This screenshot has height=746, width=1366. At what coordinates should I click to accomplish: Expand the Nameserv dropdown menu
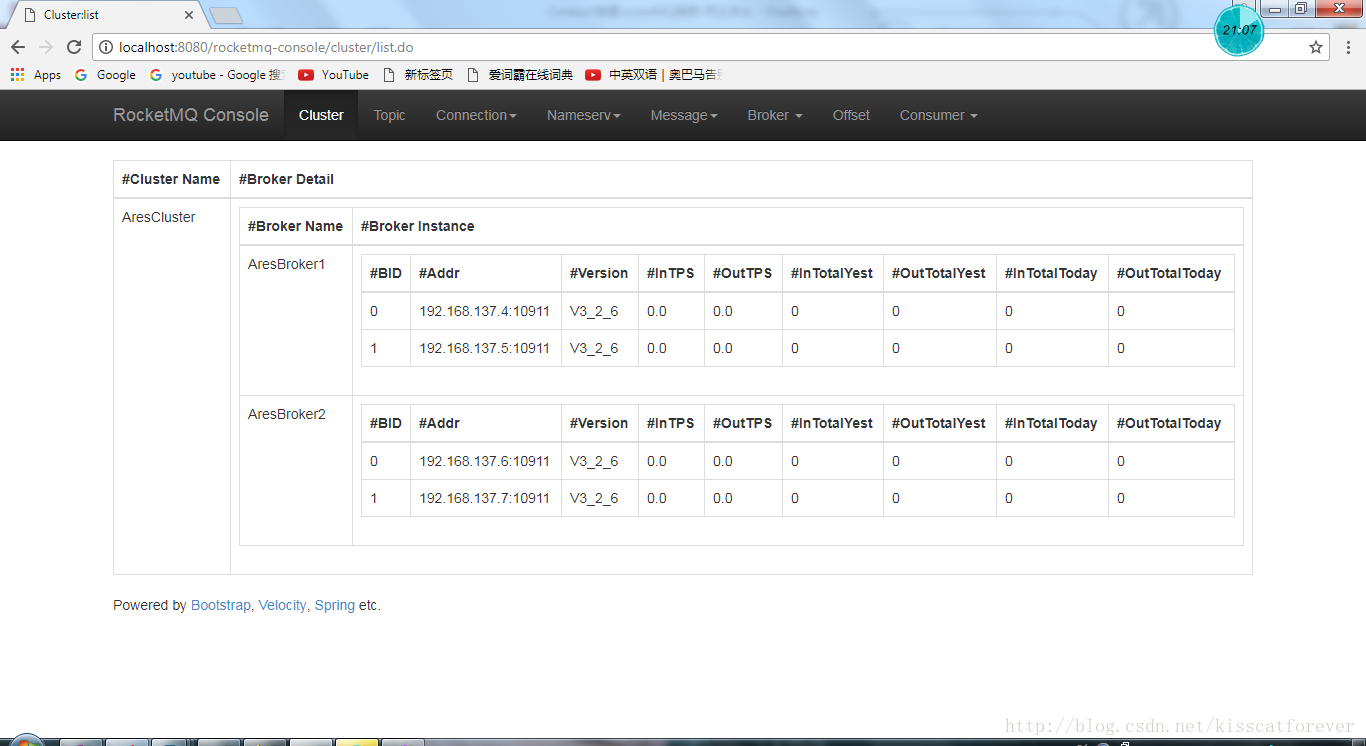click(x=584, y=115)
